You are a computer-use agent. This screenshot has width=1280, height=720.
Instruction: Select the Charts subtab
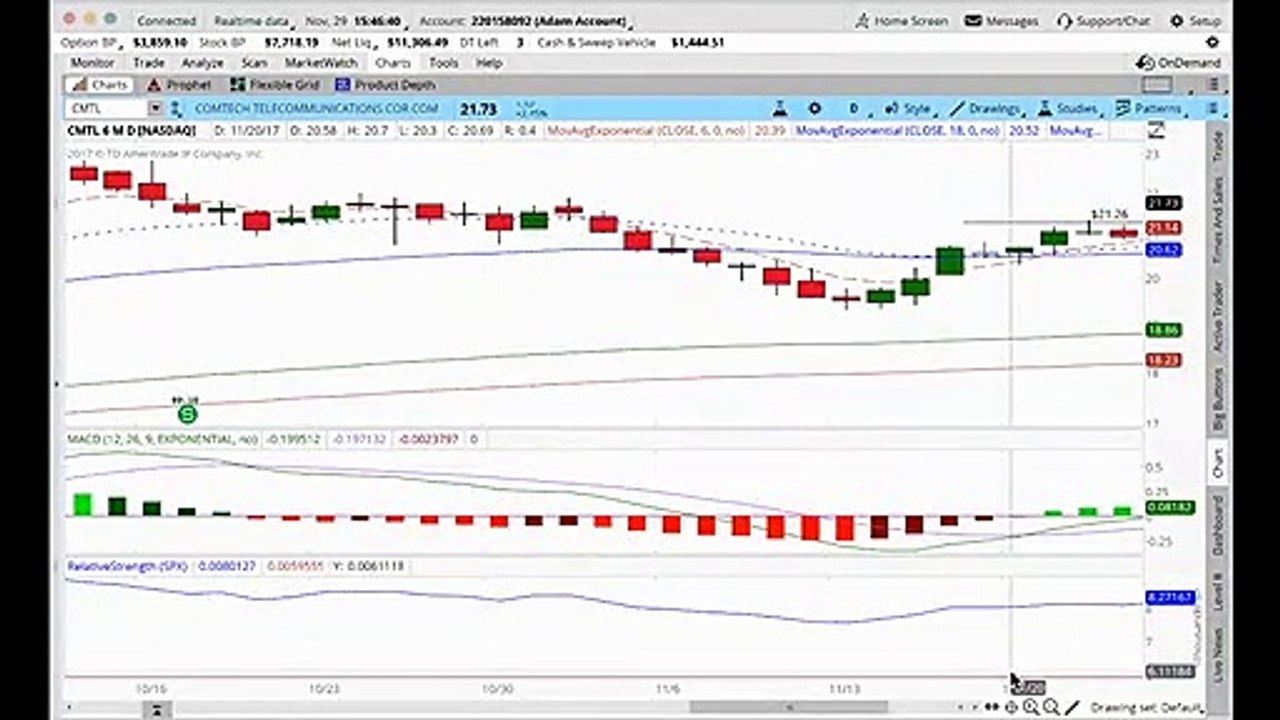pyautogui.click(x=100, y=85)
